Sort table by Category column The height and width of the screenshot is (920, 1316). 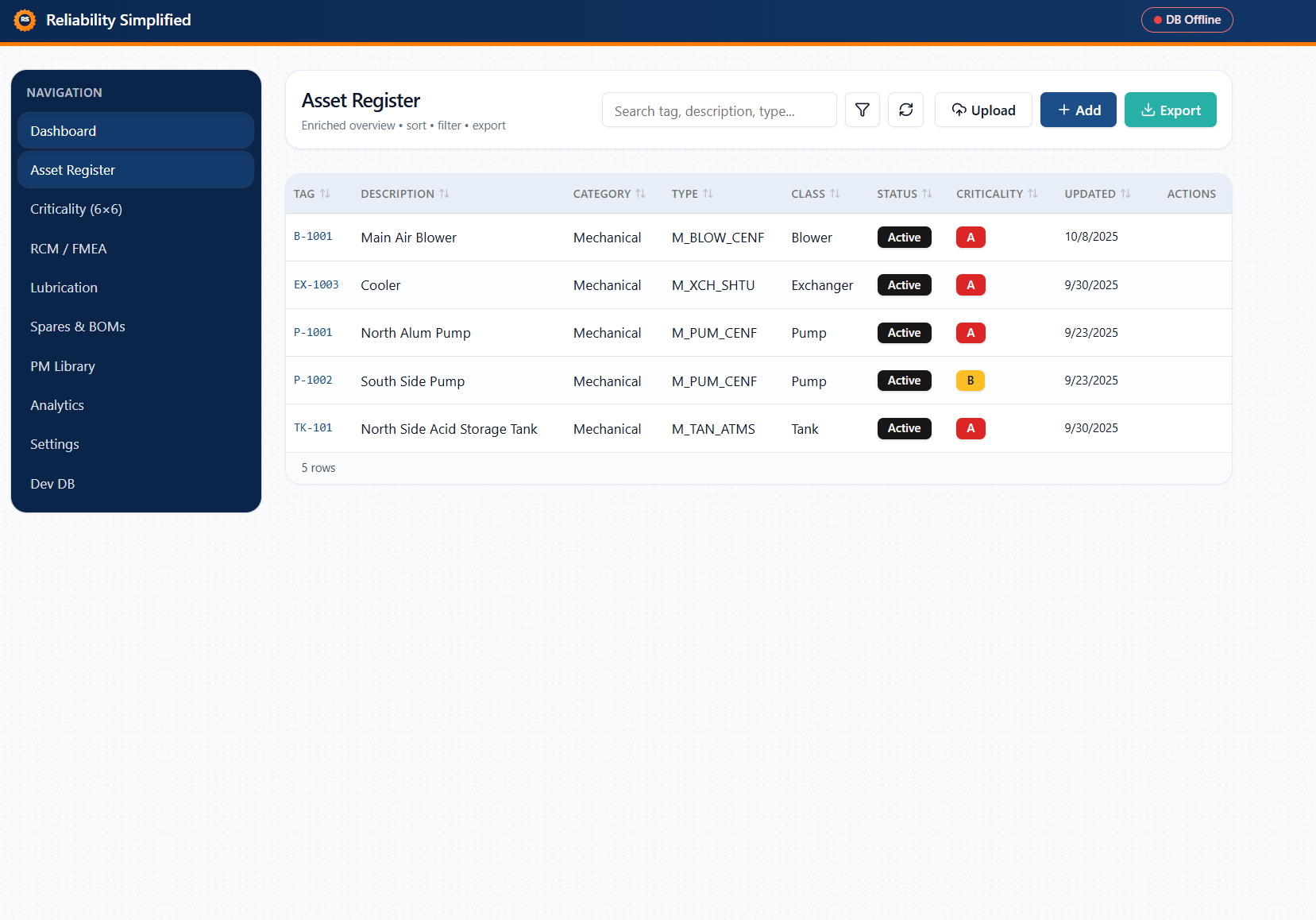click(608, 194)
